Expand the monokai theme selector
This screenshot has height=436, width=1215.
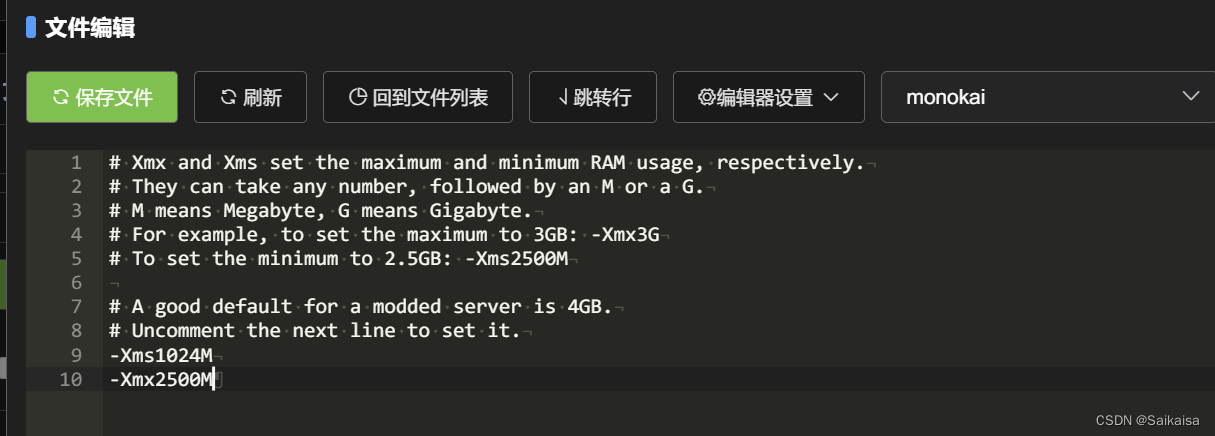coord(1048,97)
